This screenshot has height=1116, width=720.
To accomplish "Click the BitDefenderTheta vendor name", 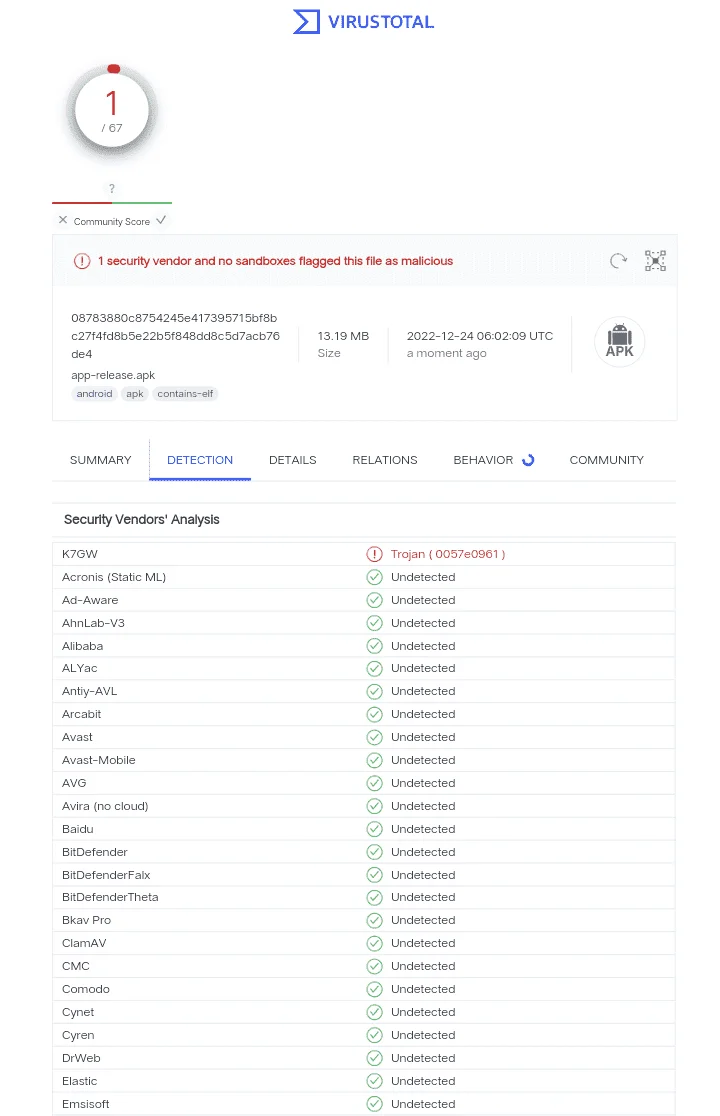I will (x=110, y=897).
